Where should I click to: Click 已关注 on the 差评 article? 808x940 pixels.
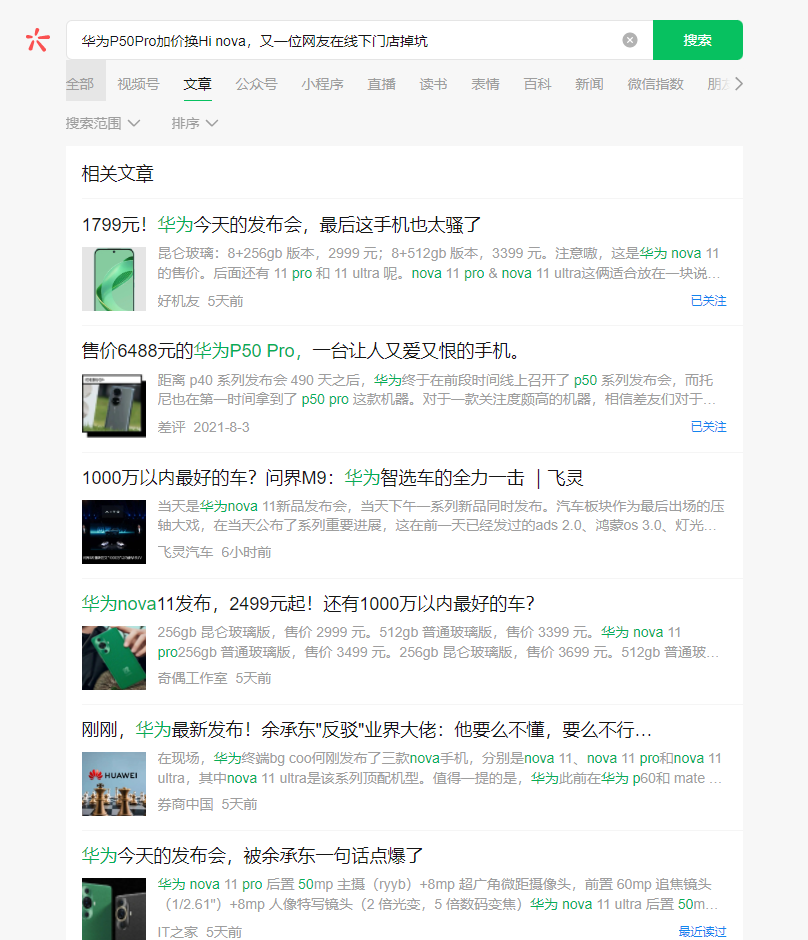point(708,427)
